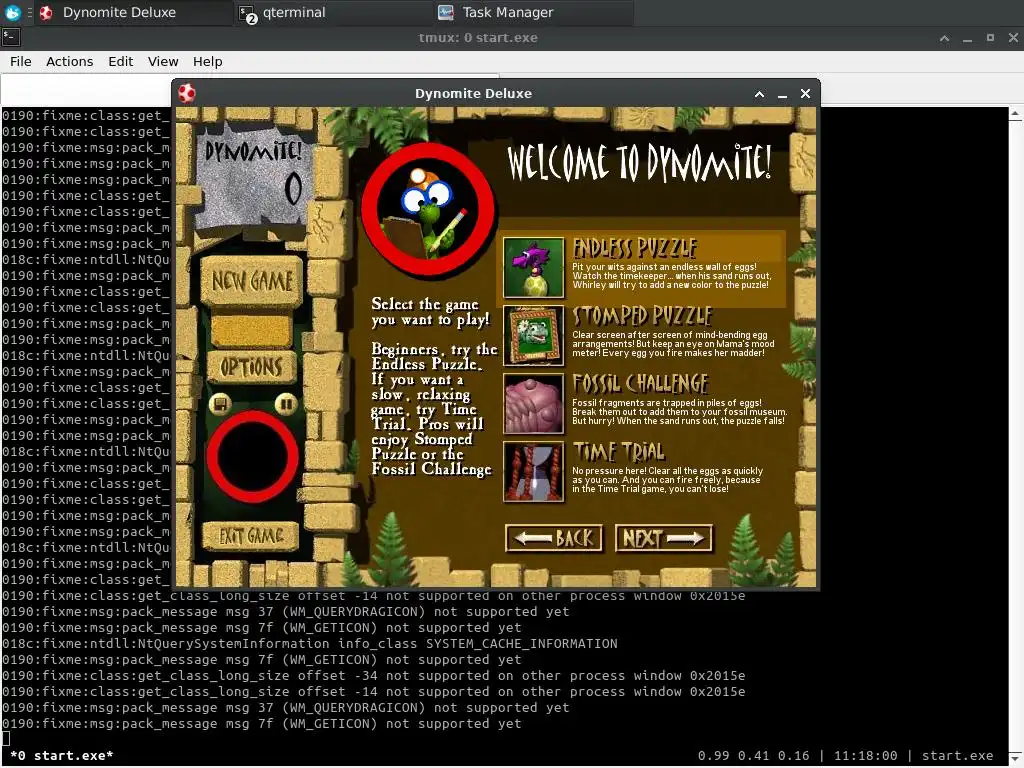Pick the Fossil Challenge fossil icon

coord(534,404)
